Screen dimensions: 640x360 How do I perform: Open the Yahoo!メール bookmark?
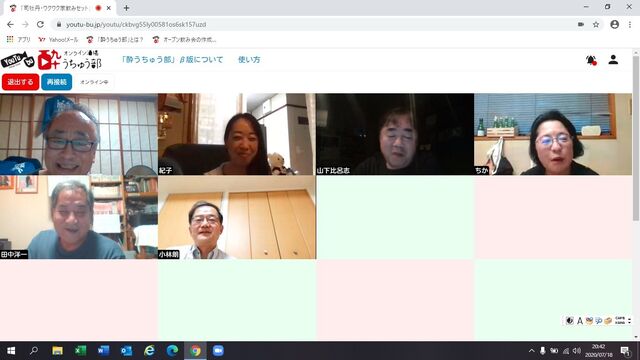[x=58, y=40]
